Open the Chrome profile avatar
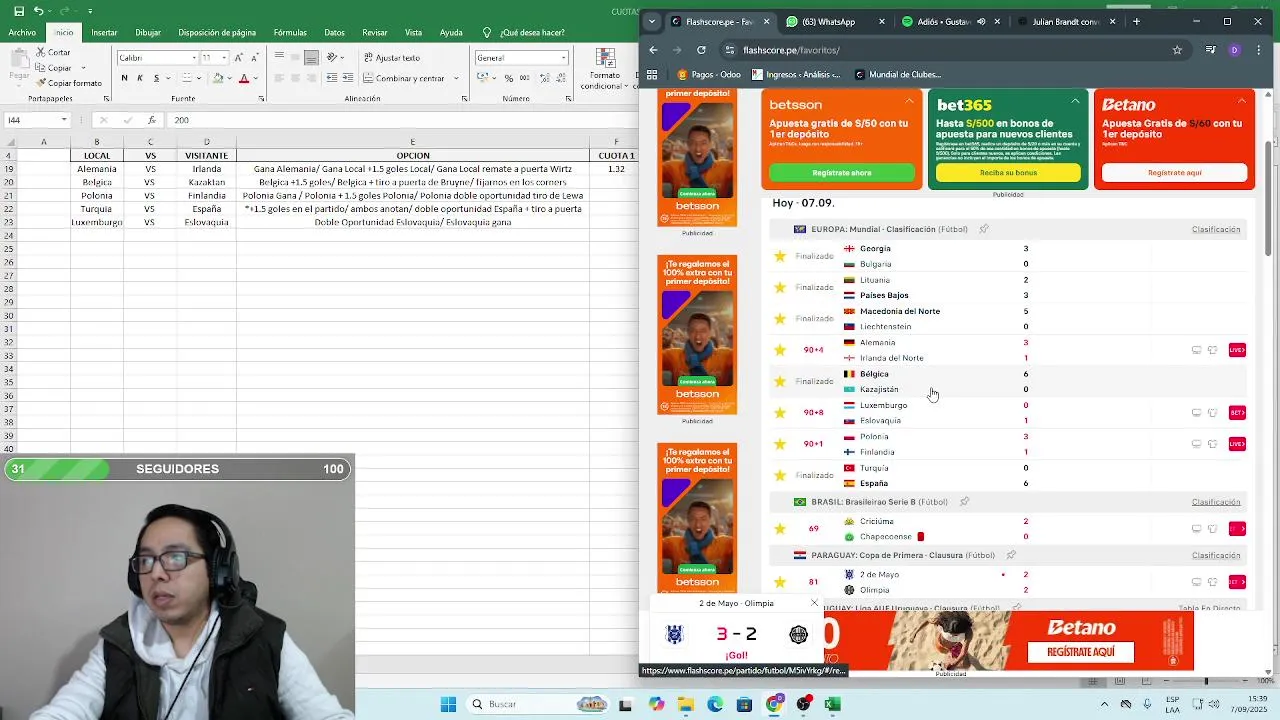Viewport: 1280px width, 720px height. click(x=1234, y=50)
